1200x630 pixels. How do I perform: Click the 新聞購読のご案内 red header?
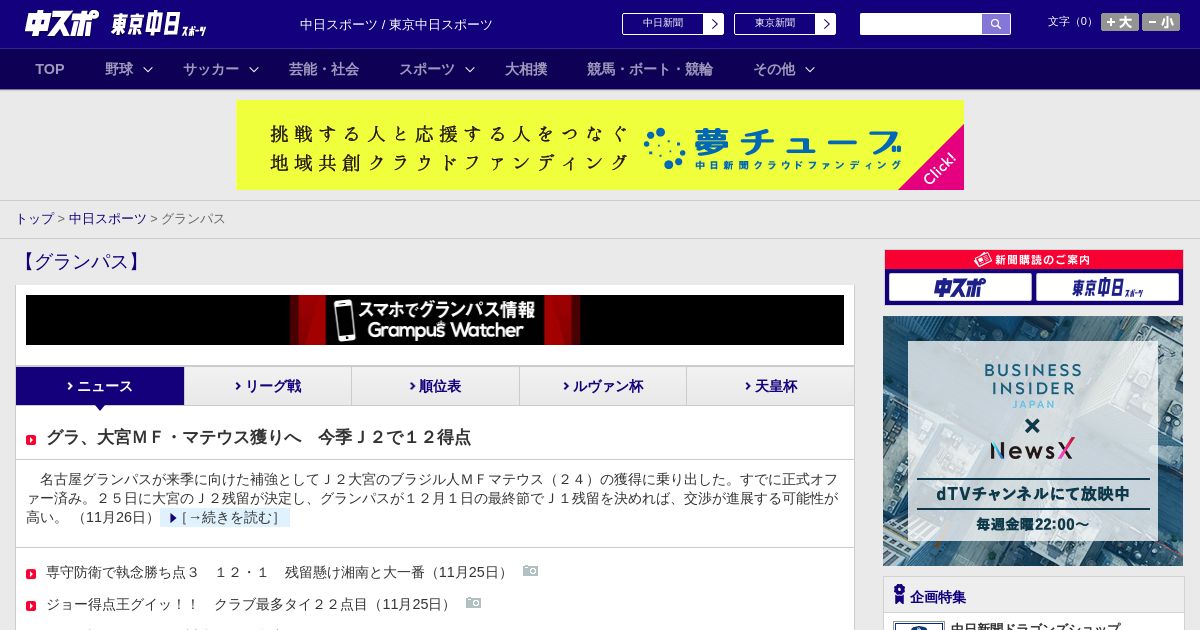(x=1034, y=260)
